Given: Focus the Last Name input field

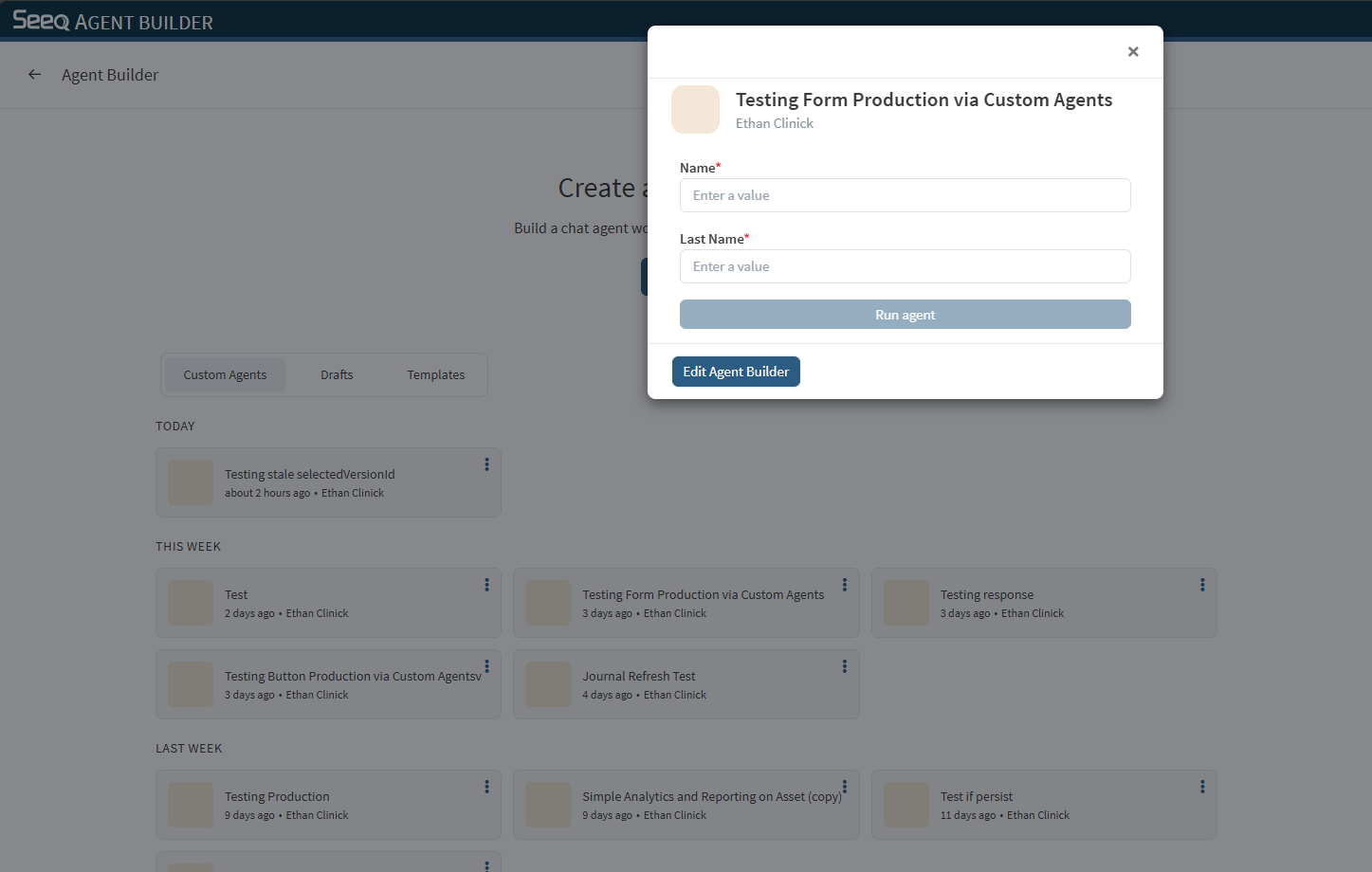Looking at the screenshot, I should click(x=906, y=266).
